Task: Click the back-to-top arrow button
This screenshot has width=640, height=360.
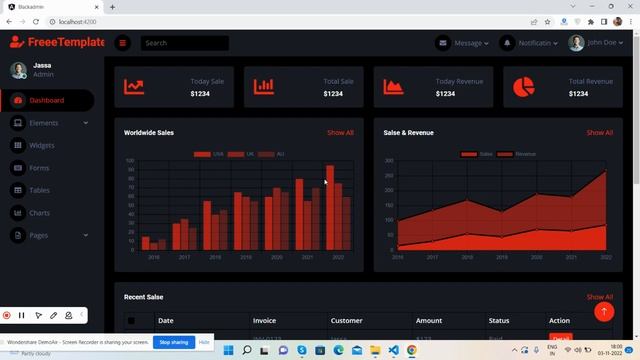Action: [x=604, y=312]
